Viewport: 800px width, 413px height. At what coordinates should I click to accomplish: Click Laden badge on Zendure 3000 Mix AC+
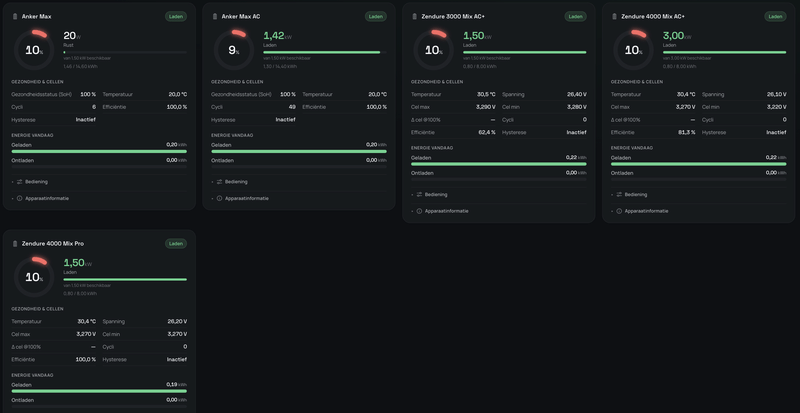click(x=576, y=16)
